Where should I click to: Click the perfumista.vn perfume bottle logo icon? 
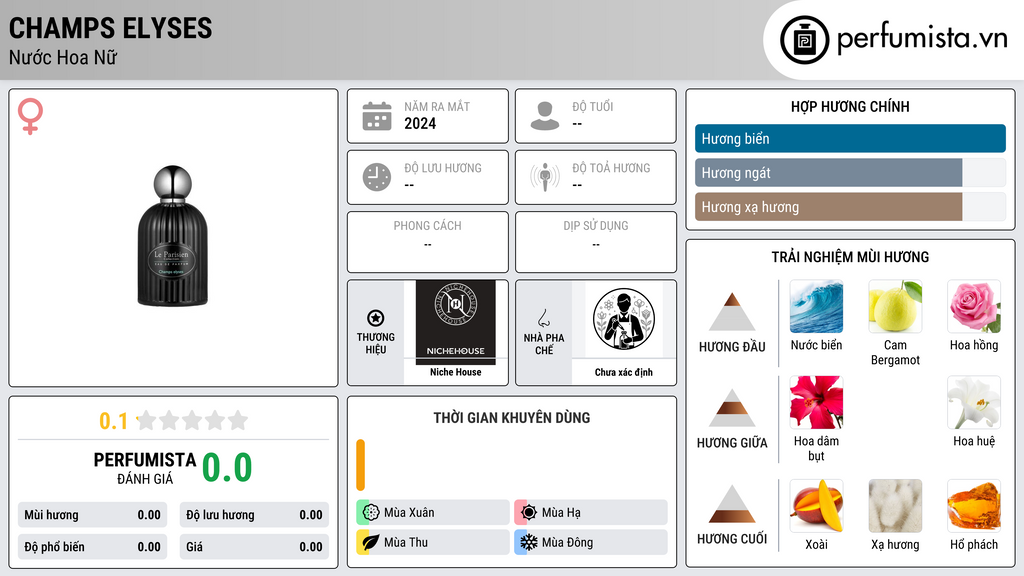(804, 40)
